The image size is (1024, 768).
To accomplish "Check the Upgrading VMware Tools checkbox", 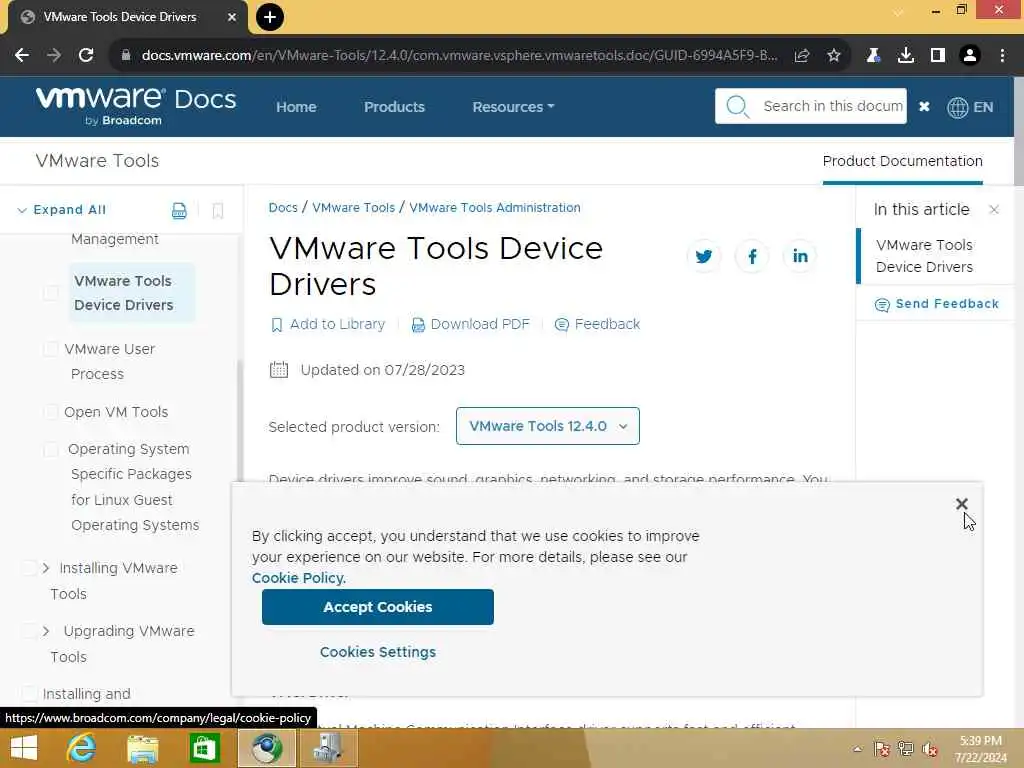I will coord(29,631).
